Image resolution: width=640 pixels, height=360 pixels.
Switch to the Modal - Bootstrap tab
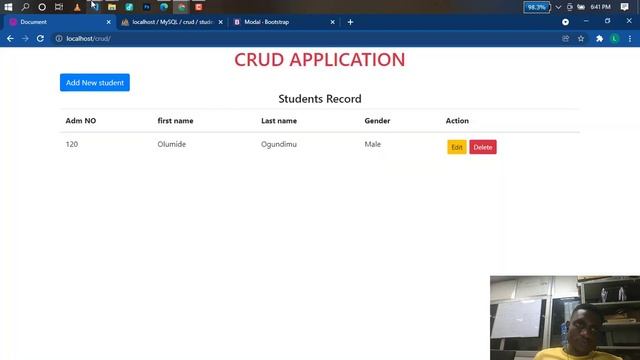click(284, 22)
